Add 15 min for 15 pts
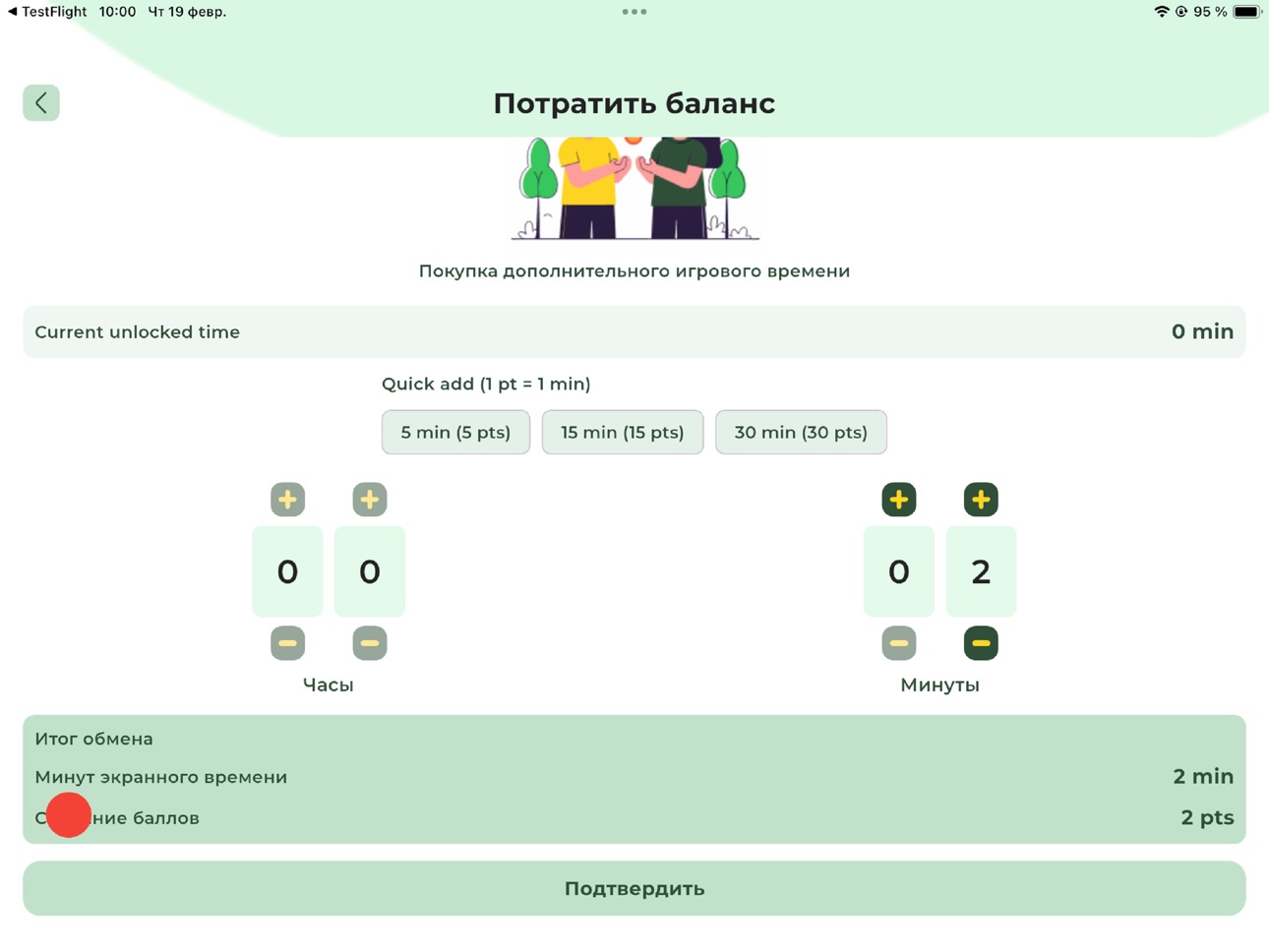Image resolution: width=1269 pixels, height=952 pixels. click(x=623, y=433)
